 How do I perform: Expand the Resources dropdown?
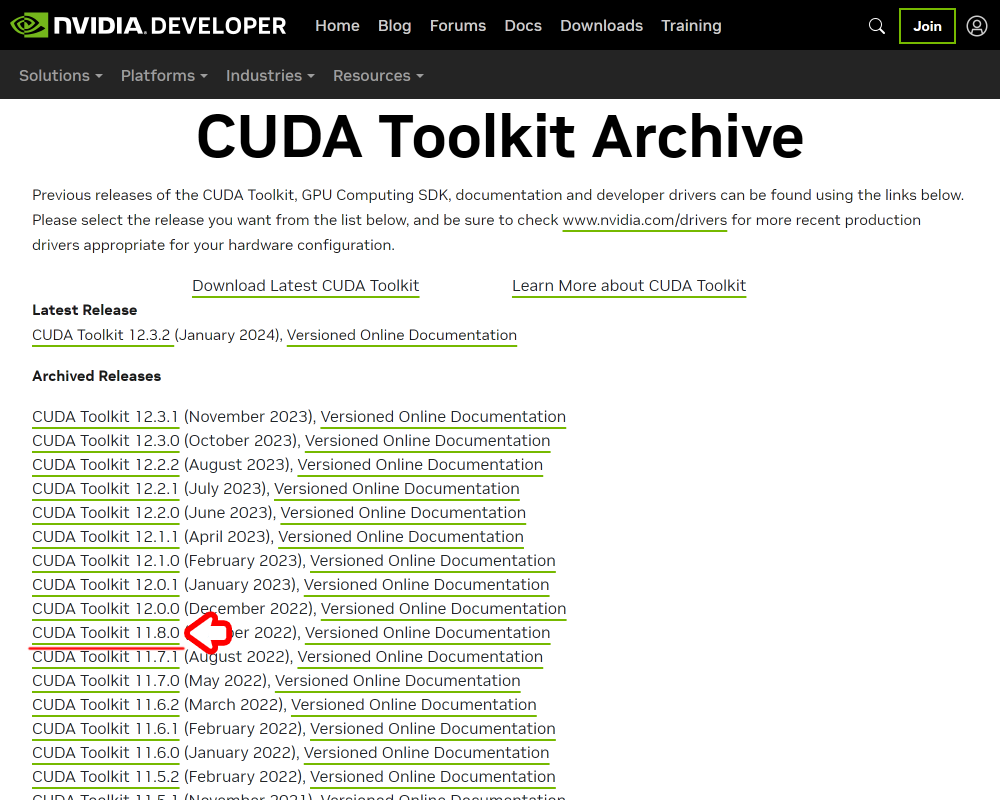tap(377, 75)
